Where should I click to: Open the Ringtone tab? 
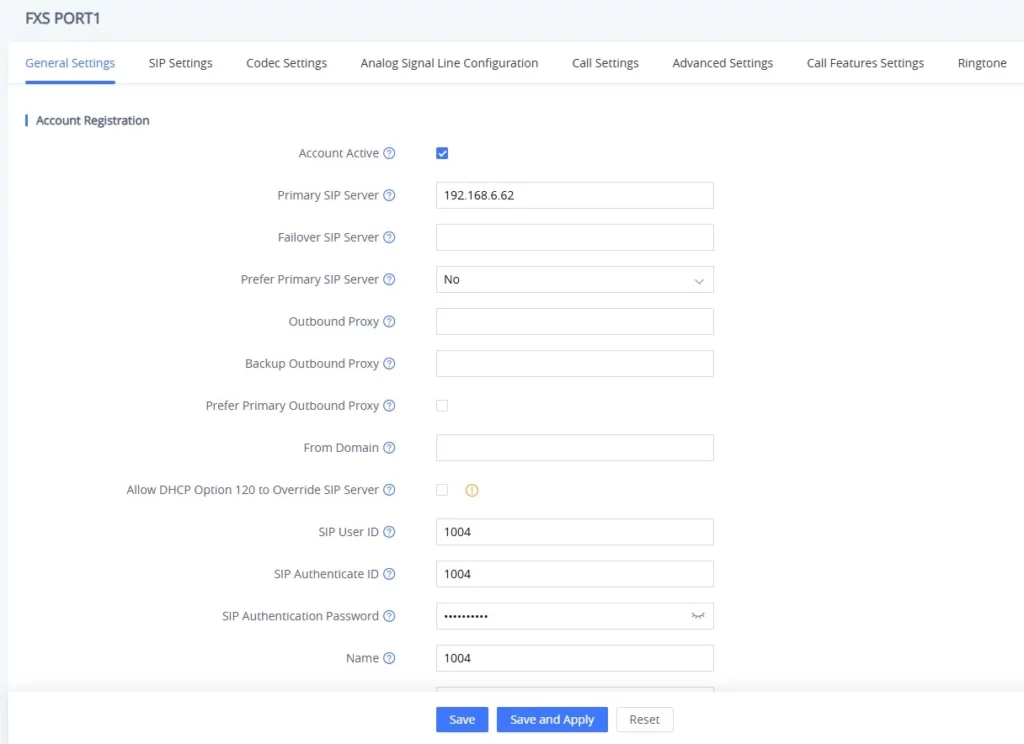(x=982, y=63)
